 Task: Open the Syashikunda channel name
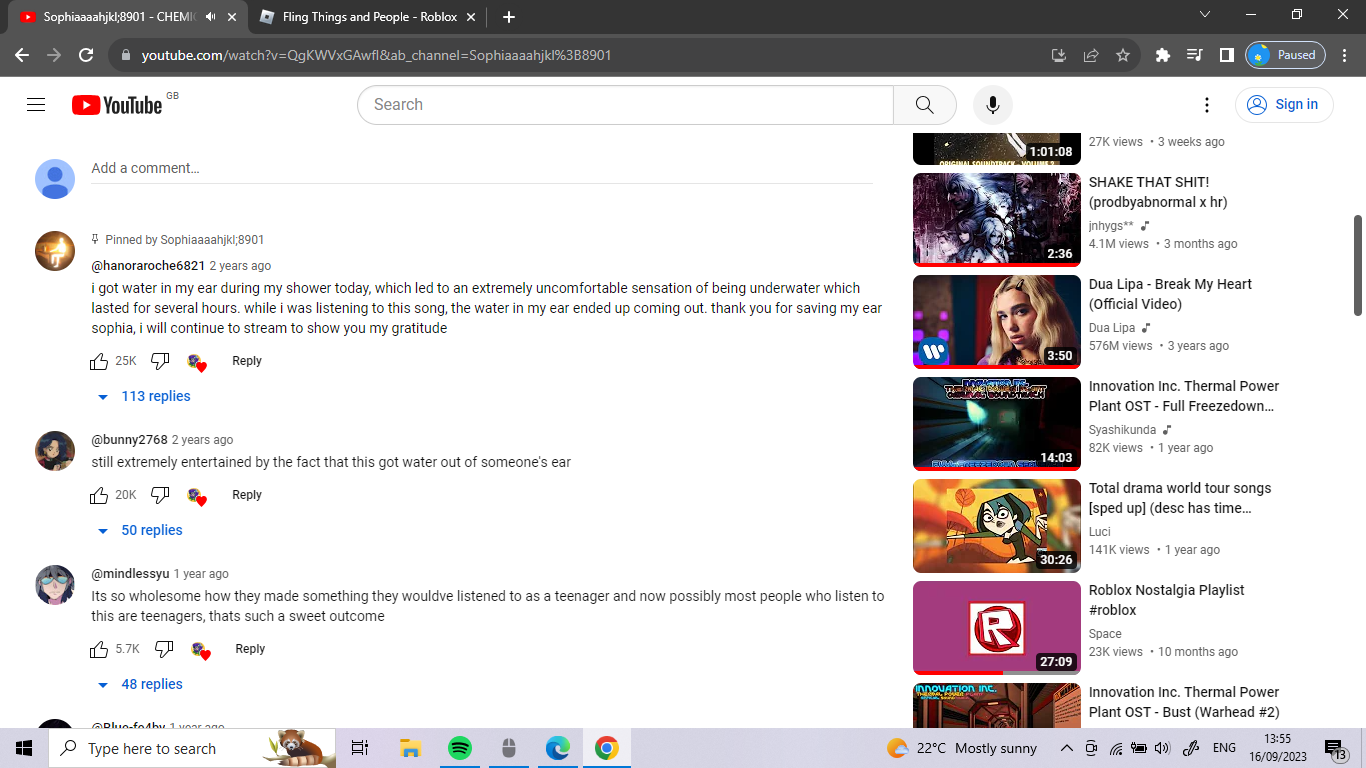(x=1122, y=430)
